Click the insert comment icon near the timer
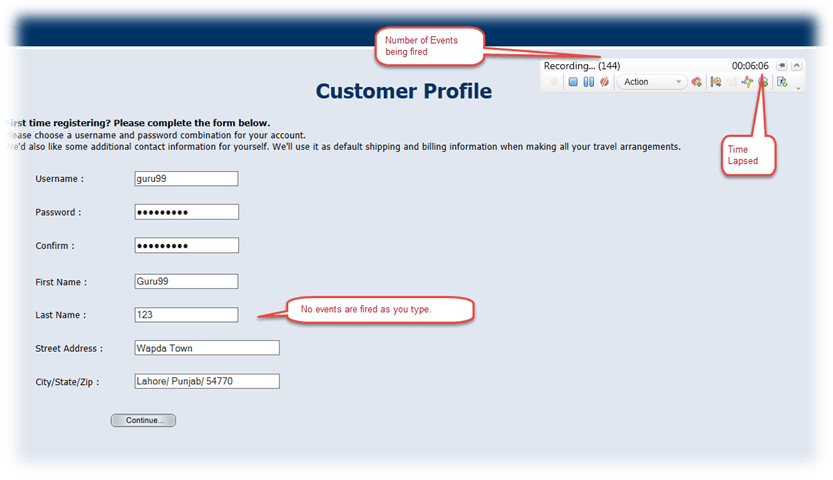Screen dimensions: 833x480 coord(762,82)
